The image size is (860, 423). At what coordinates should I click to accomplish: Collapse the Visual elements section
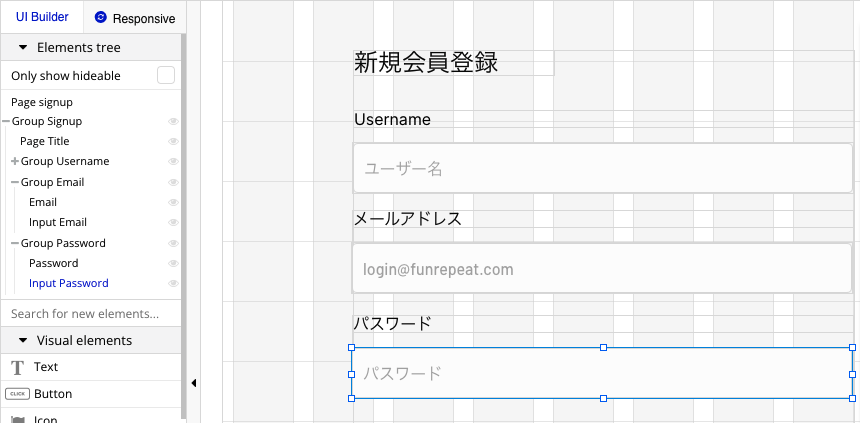[23, 340]
